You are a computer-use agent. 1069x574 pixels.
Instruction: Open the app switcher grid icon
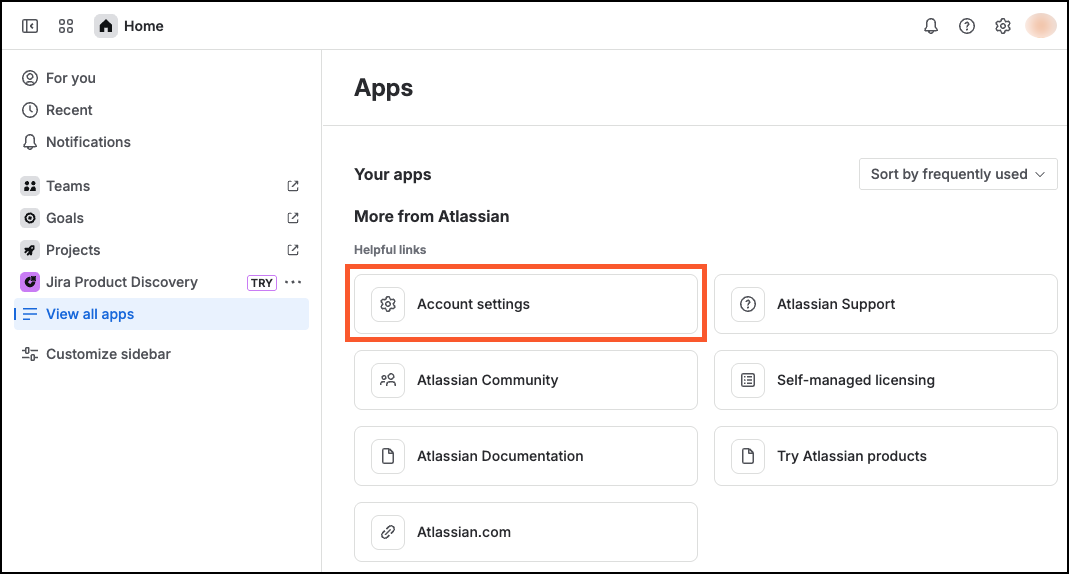66,26
